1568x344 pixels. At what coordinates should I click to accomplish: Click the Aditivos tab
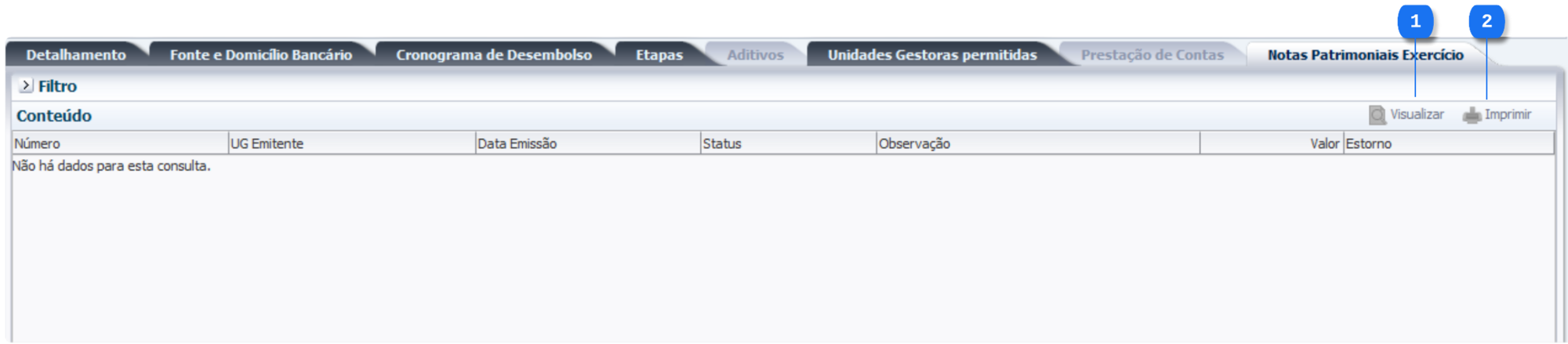(755, 55)
